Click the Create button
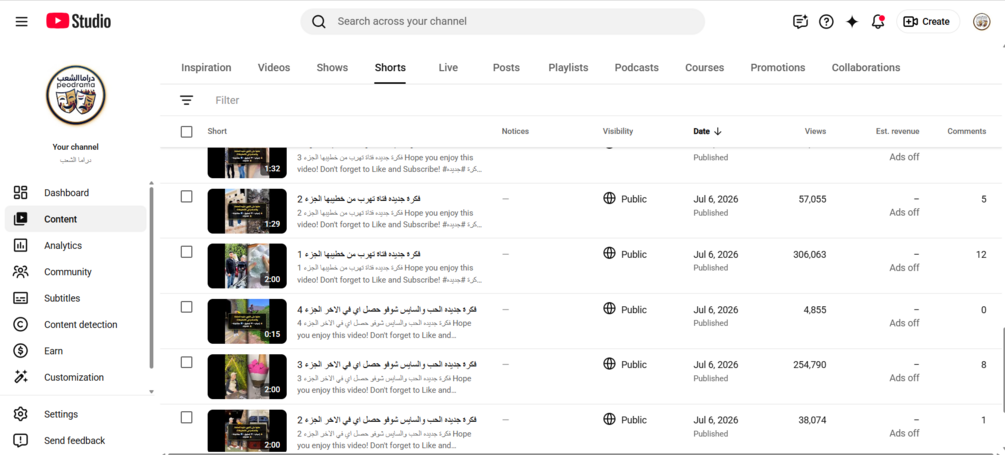Viewport: 1005px width, 455px height. (927, 22)
